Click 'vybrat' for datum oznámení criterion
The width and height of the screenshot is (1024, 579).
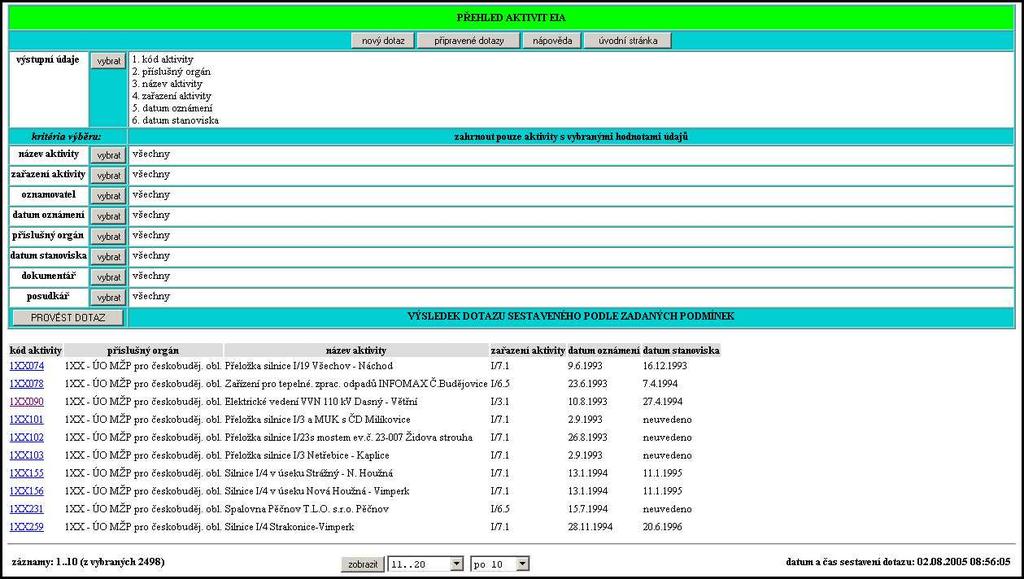click(108, 216)
